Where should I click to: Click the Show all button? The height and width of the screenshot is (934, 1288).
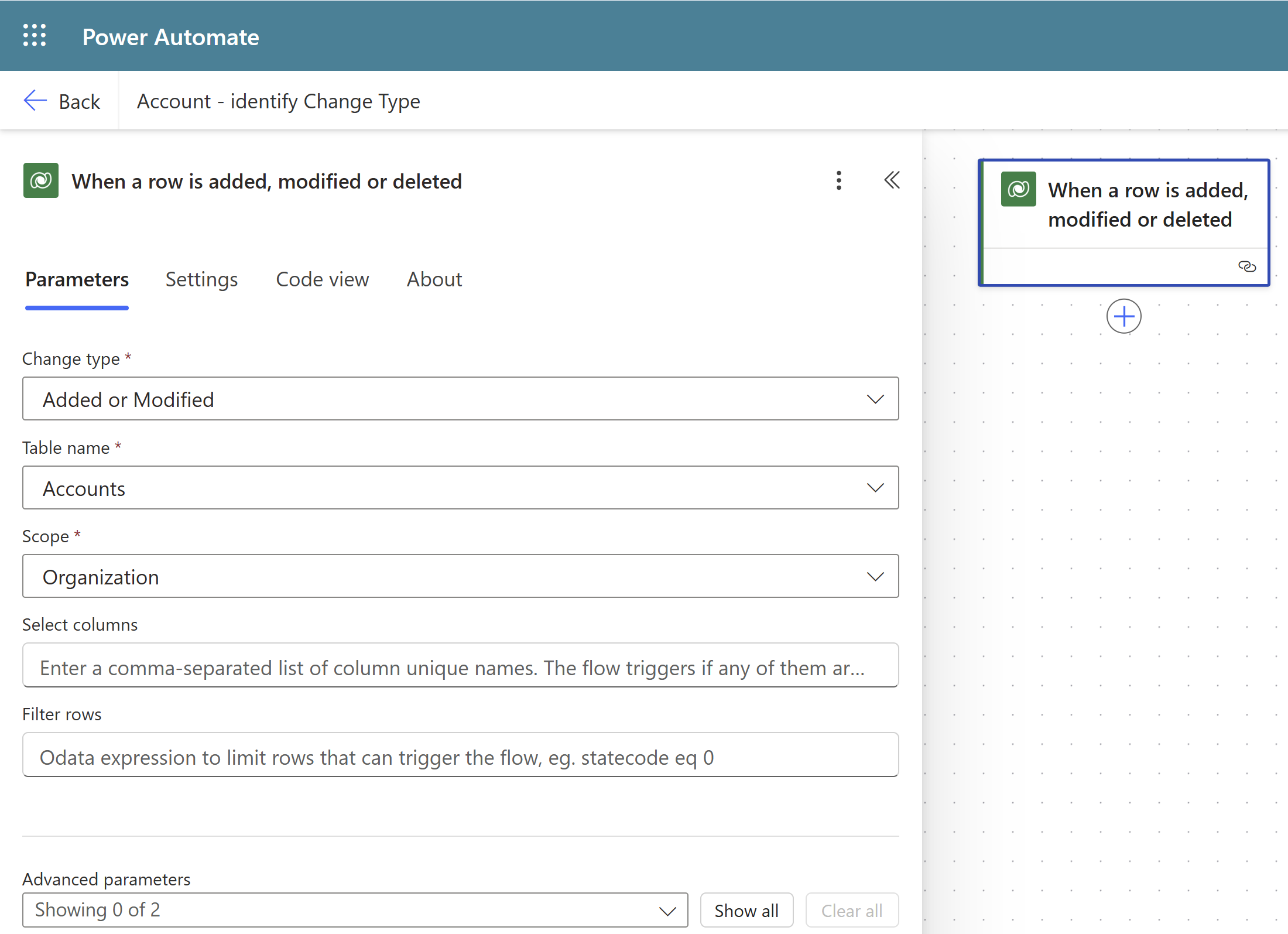(x=746, y=911)
